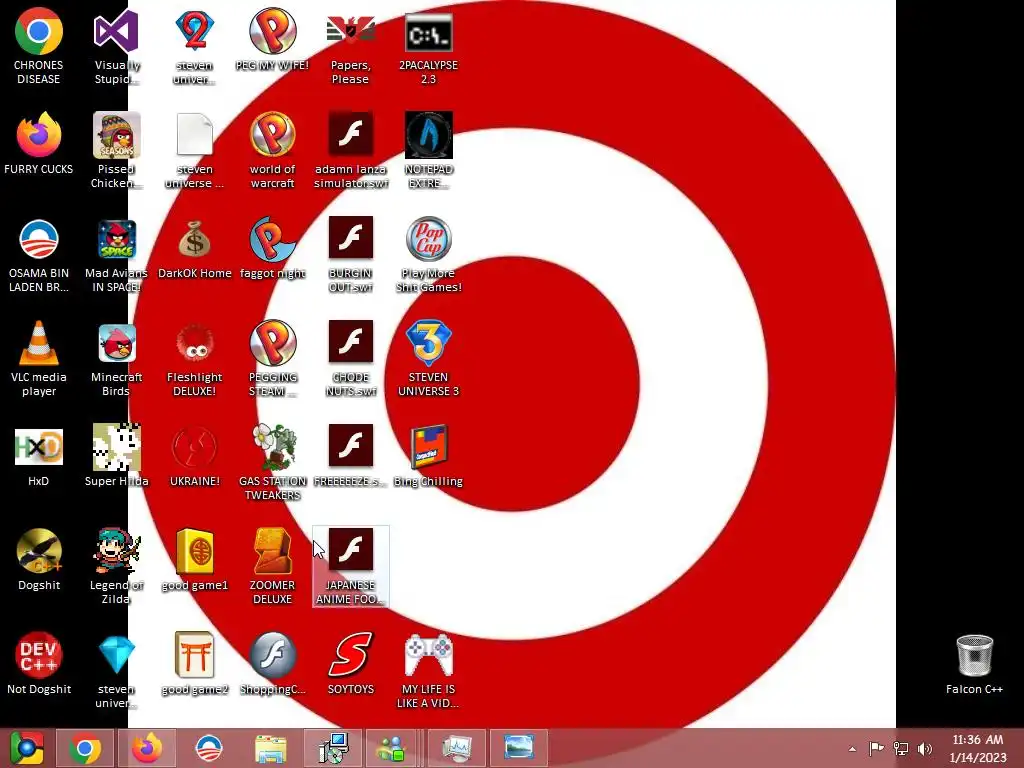The height and width of the screenshot is (768, 1024).
Task: Select the ShoppingC... flash player icon
Action: click(272, 665)
